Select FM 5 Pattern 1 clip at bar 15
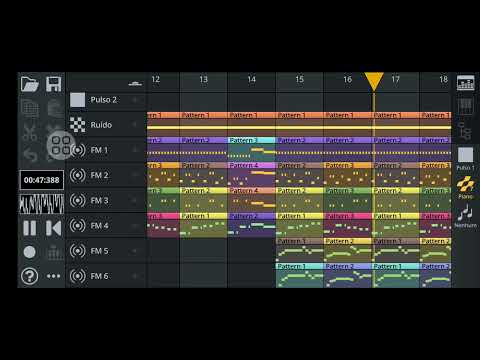 tap(300, 250)
